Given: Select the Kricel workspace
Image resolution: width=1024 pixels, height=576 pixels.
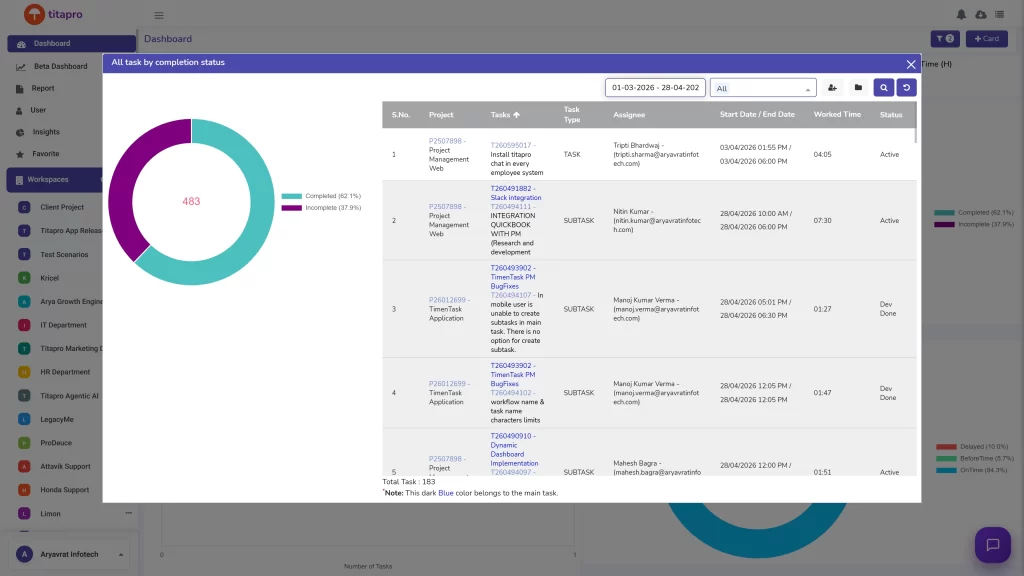Looking at the screenshot, I should 49,278.
